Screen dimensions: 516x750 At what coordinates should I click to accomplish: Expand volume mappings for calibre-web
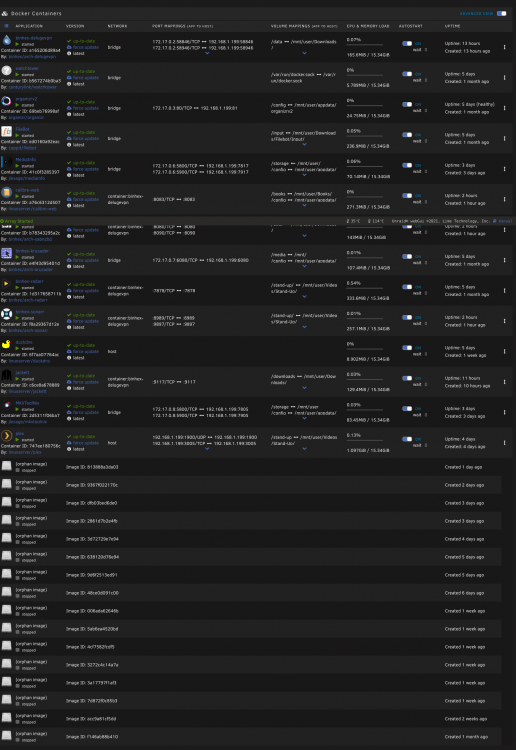[304, 206]
